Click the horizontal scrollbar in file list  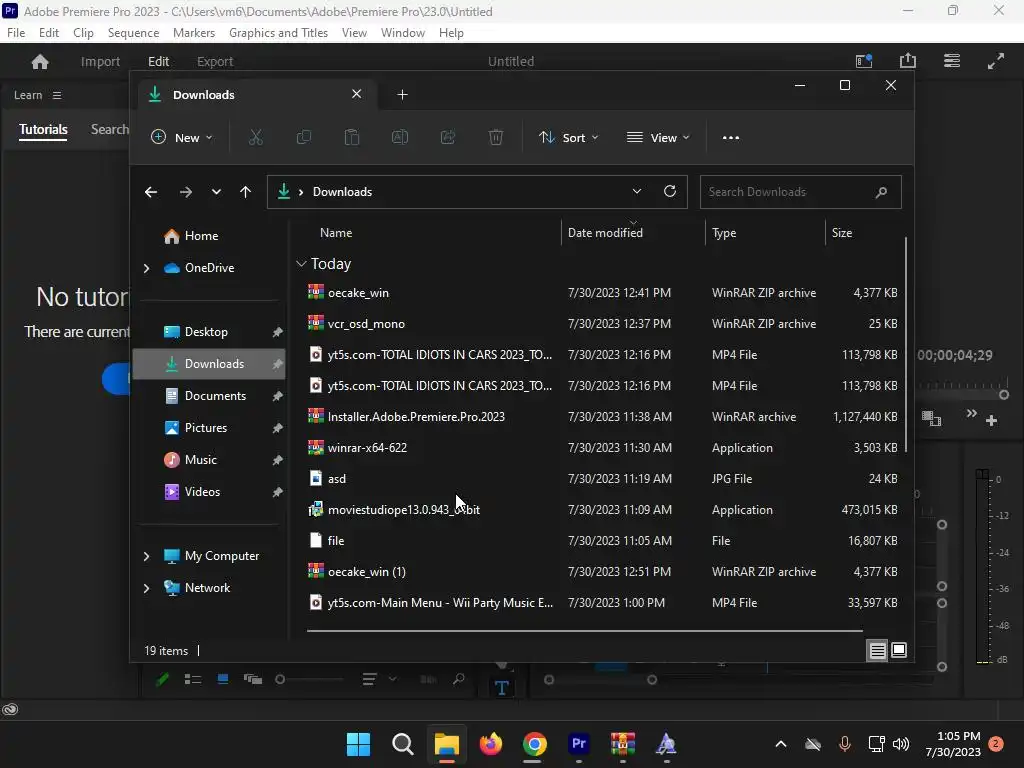584,631
